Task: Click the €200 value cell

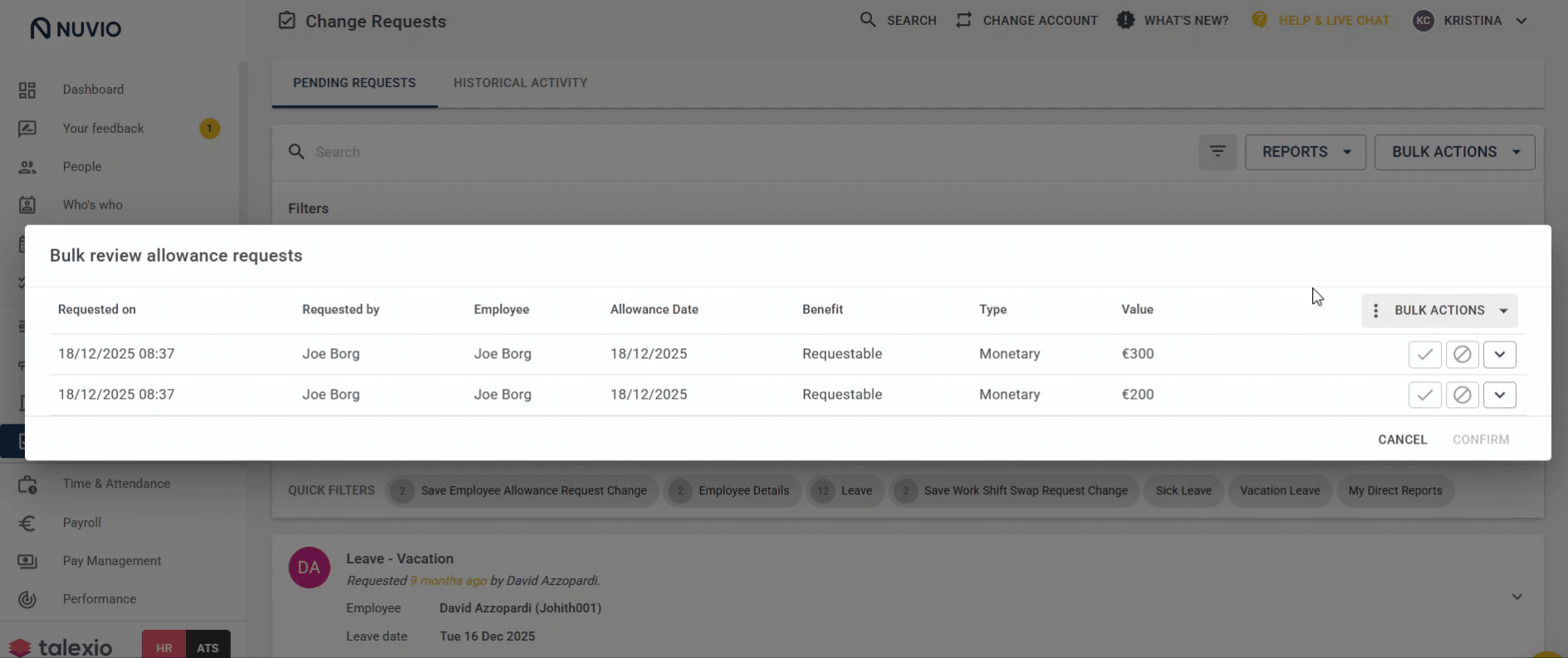Action: [x=1137, y=395]
